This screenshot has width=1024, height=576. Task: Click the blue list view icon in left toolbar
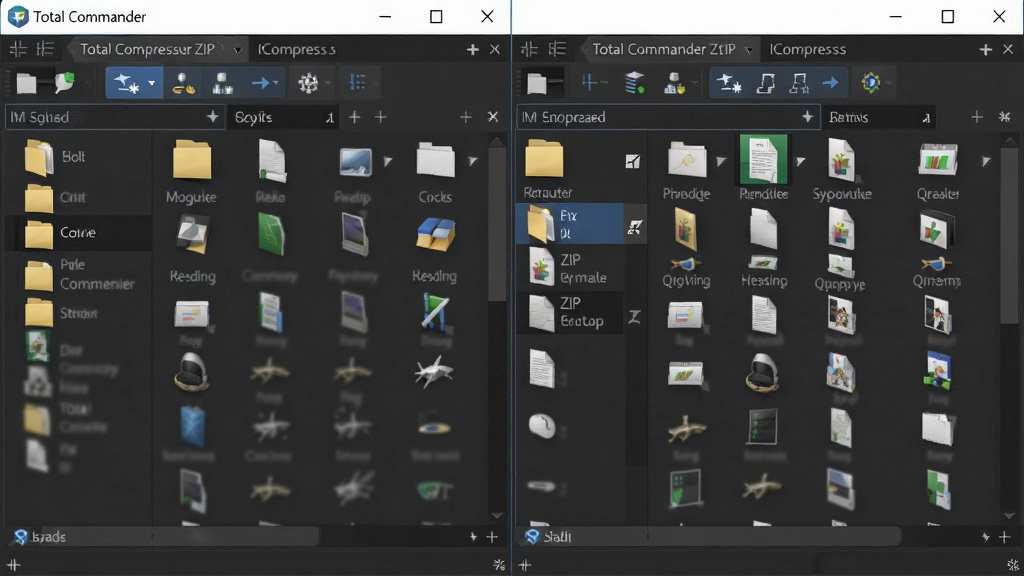point(357,82)
